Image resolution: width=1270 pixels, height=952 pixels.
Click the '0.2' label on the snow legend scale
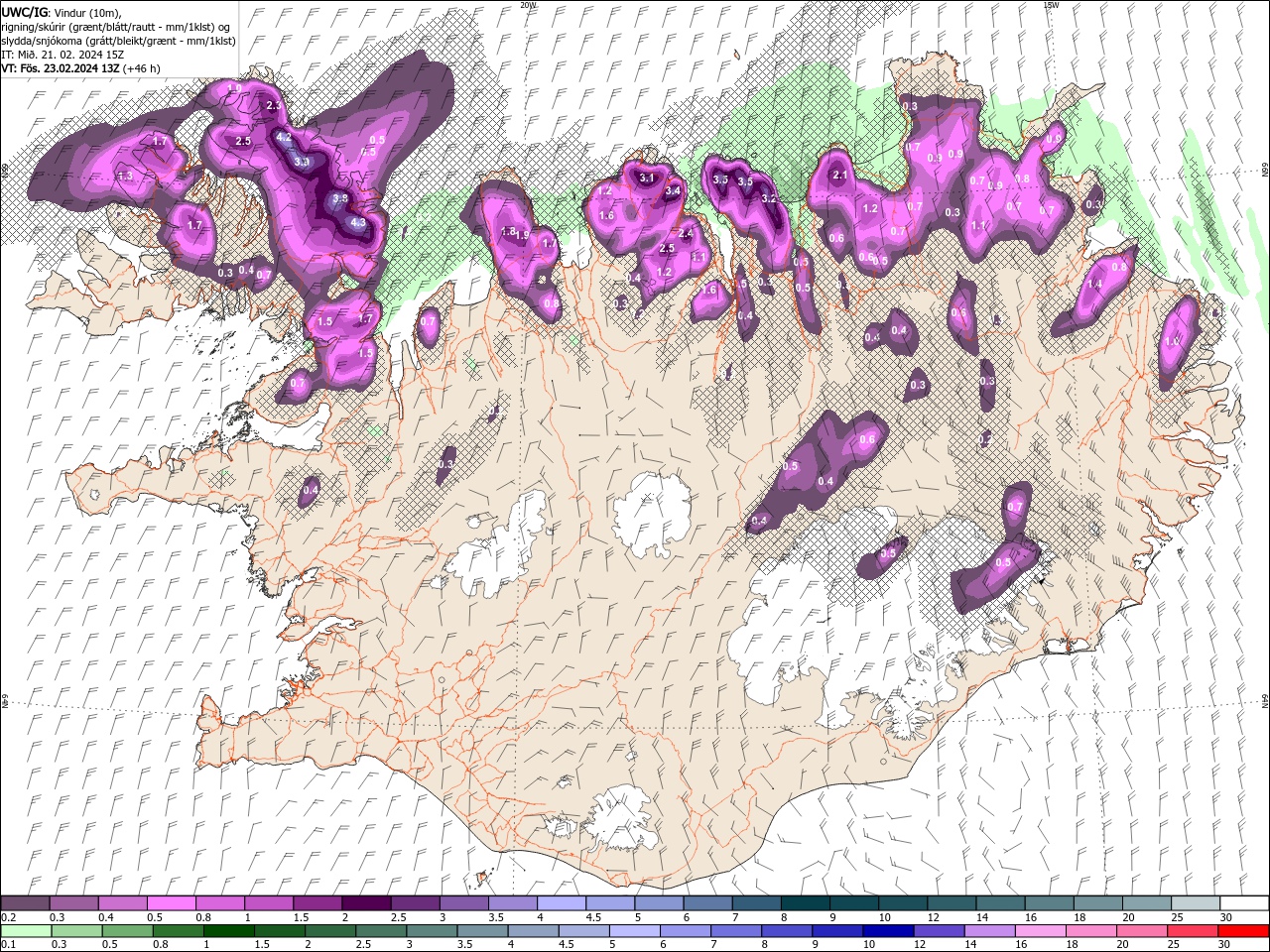(x=8, y=918)
